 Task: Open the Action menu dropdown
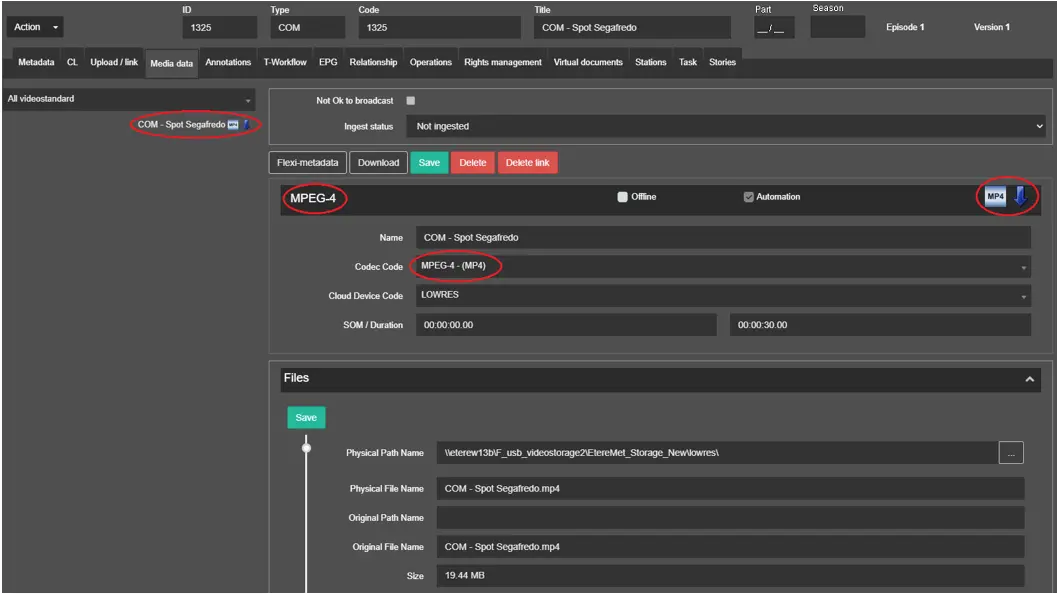tap(37, 27)
